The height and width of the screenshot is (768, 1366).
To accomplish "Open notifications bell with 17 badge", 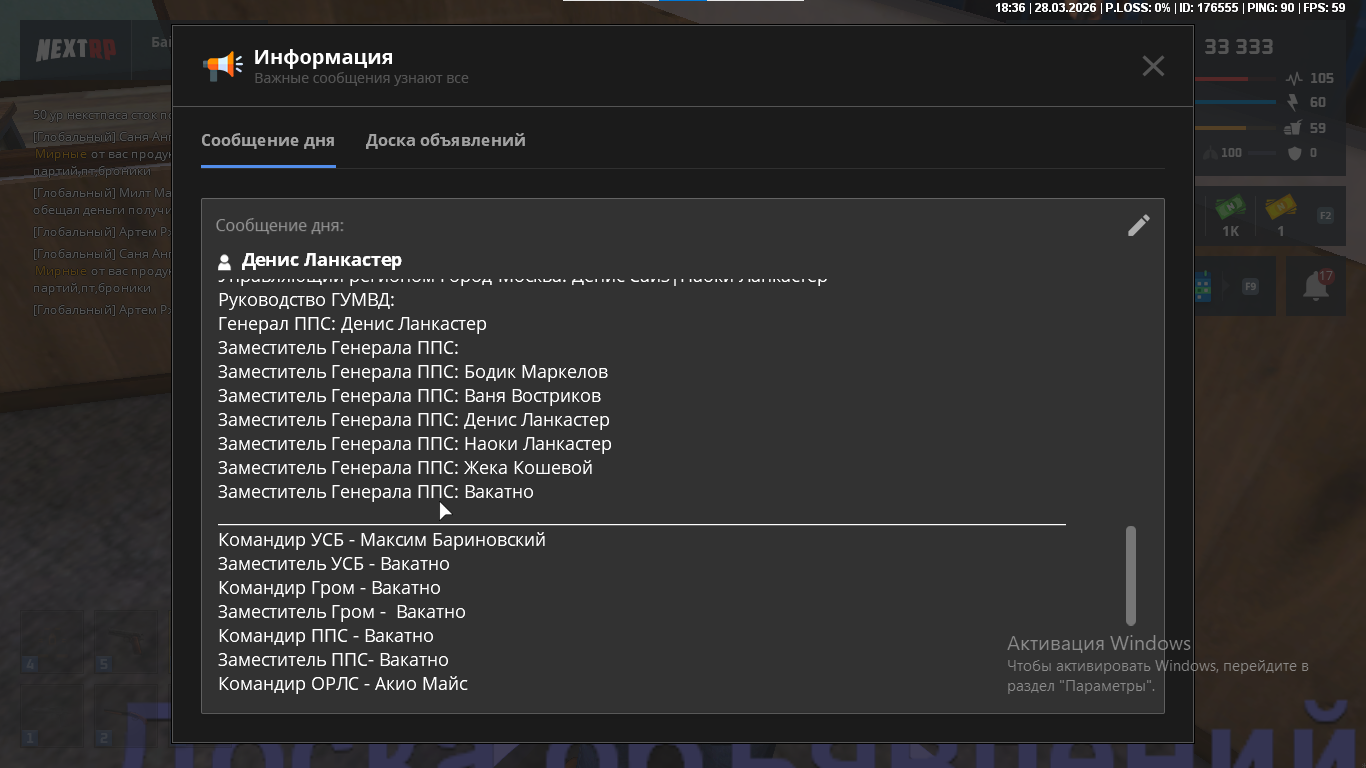I will point(1315,286).
